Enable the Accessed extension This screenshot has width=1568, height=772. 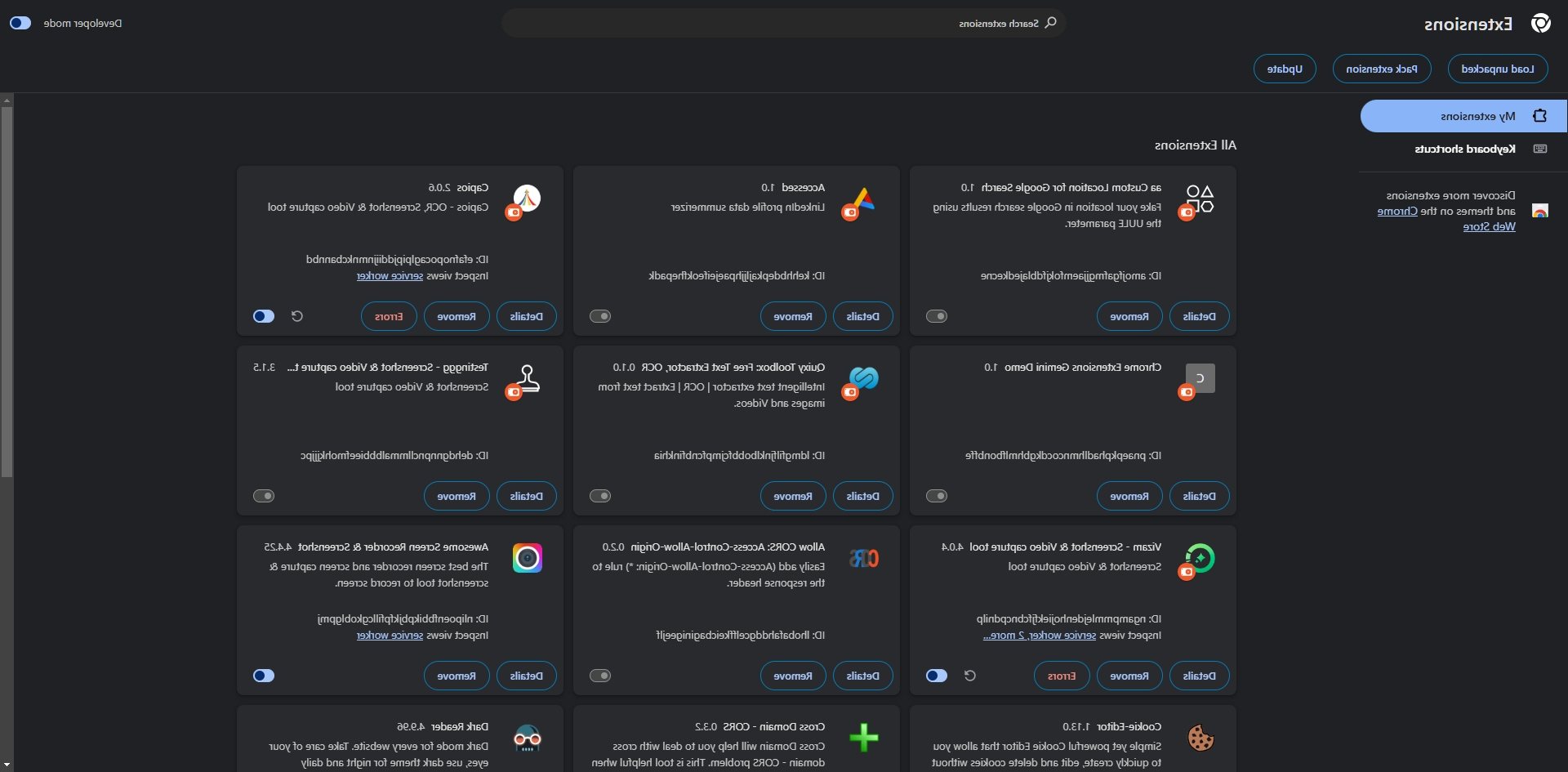click(600, 316)
